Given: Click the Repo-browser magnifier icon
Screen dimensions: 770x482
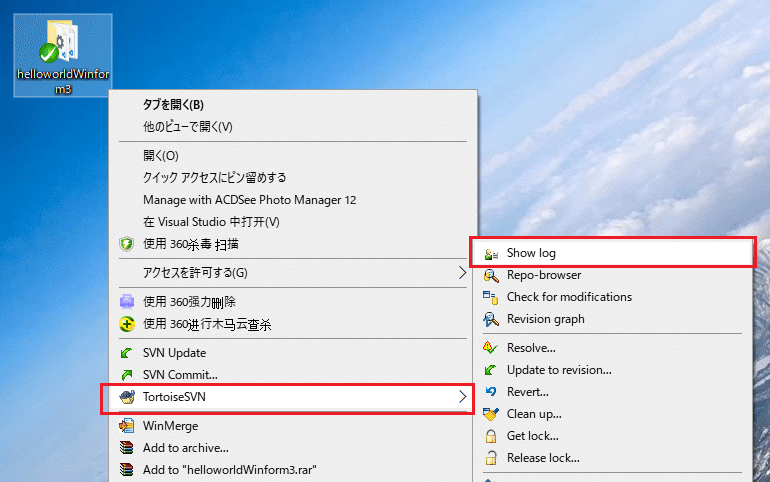Looking at the screenshot, I should coord(491,275).
